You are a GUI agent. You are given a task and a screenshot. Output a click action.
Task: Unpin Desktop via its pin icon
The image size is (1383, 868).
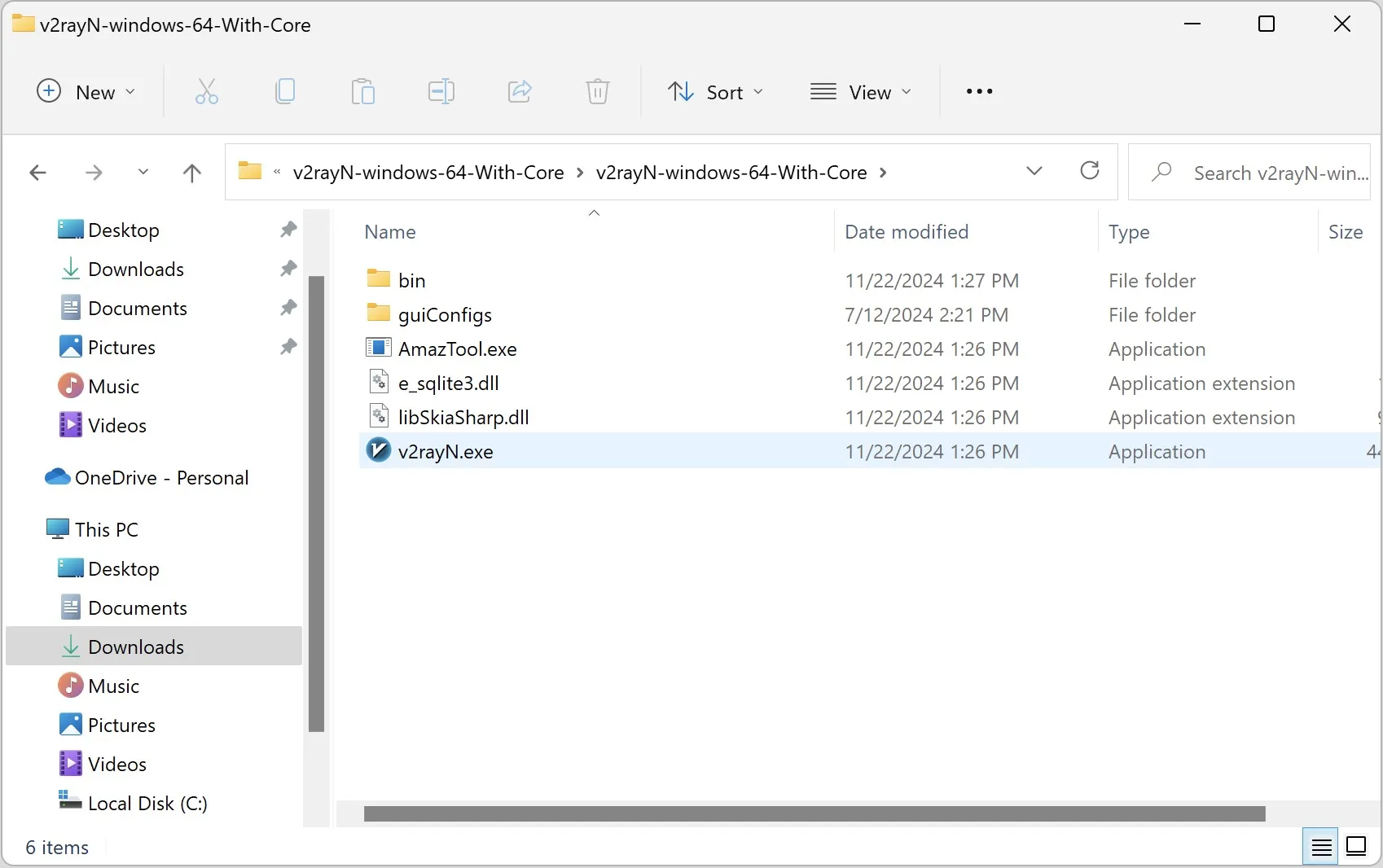pyautogui.click(x=288, y=230)
